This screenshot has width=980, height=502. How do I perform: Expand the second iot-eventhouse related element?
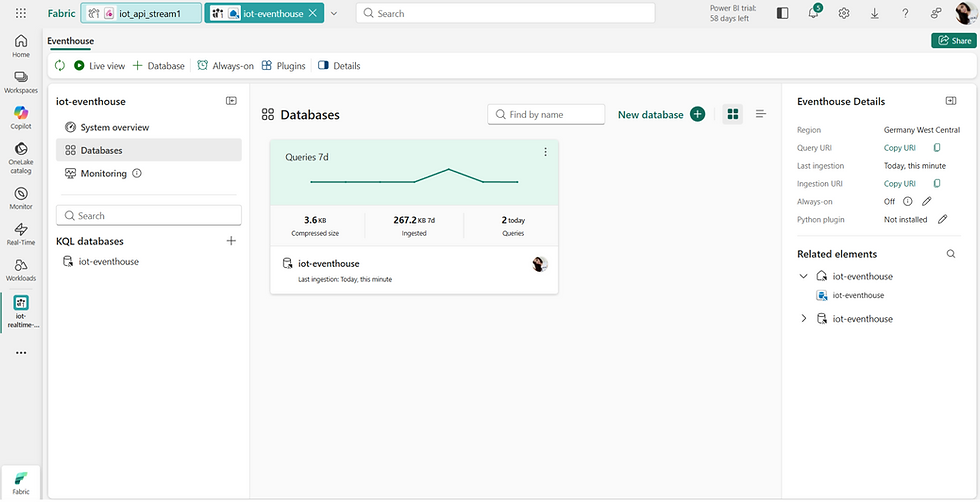point(804,318)
